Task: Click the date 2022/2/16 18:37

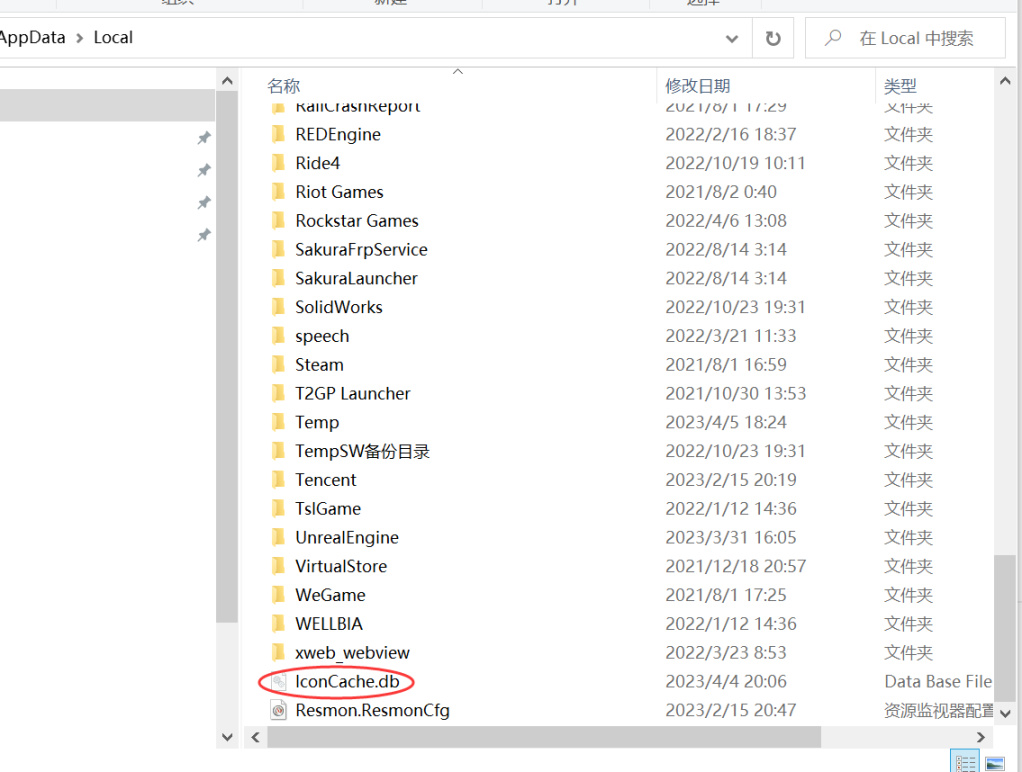Action: [x=731, y=134]
